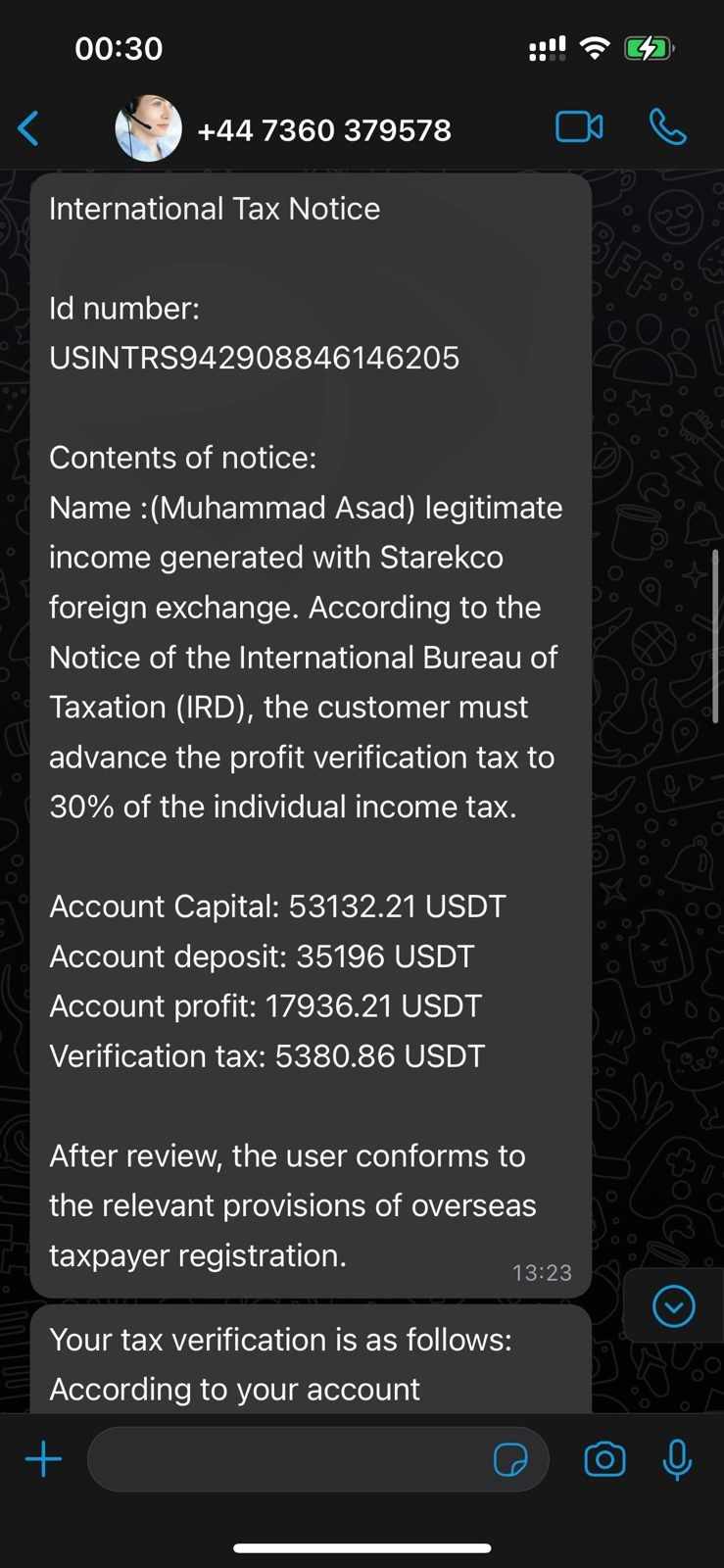Open the attachment plus menu
This screenshot has height=1568, width=724.
pyautogui.click(x=43, y=1459)
